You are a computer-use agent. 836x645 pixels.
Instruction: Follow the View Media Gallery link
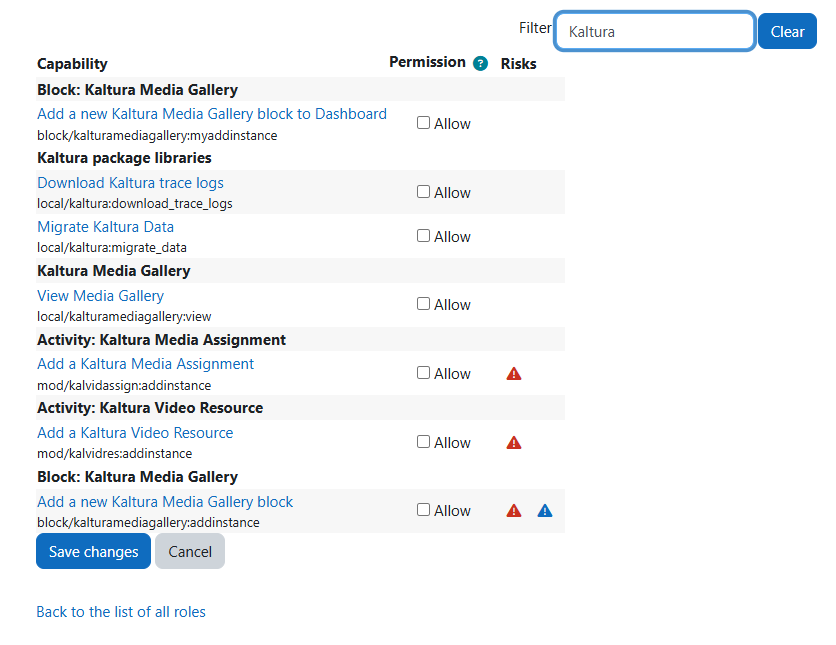(100, 296)
